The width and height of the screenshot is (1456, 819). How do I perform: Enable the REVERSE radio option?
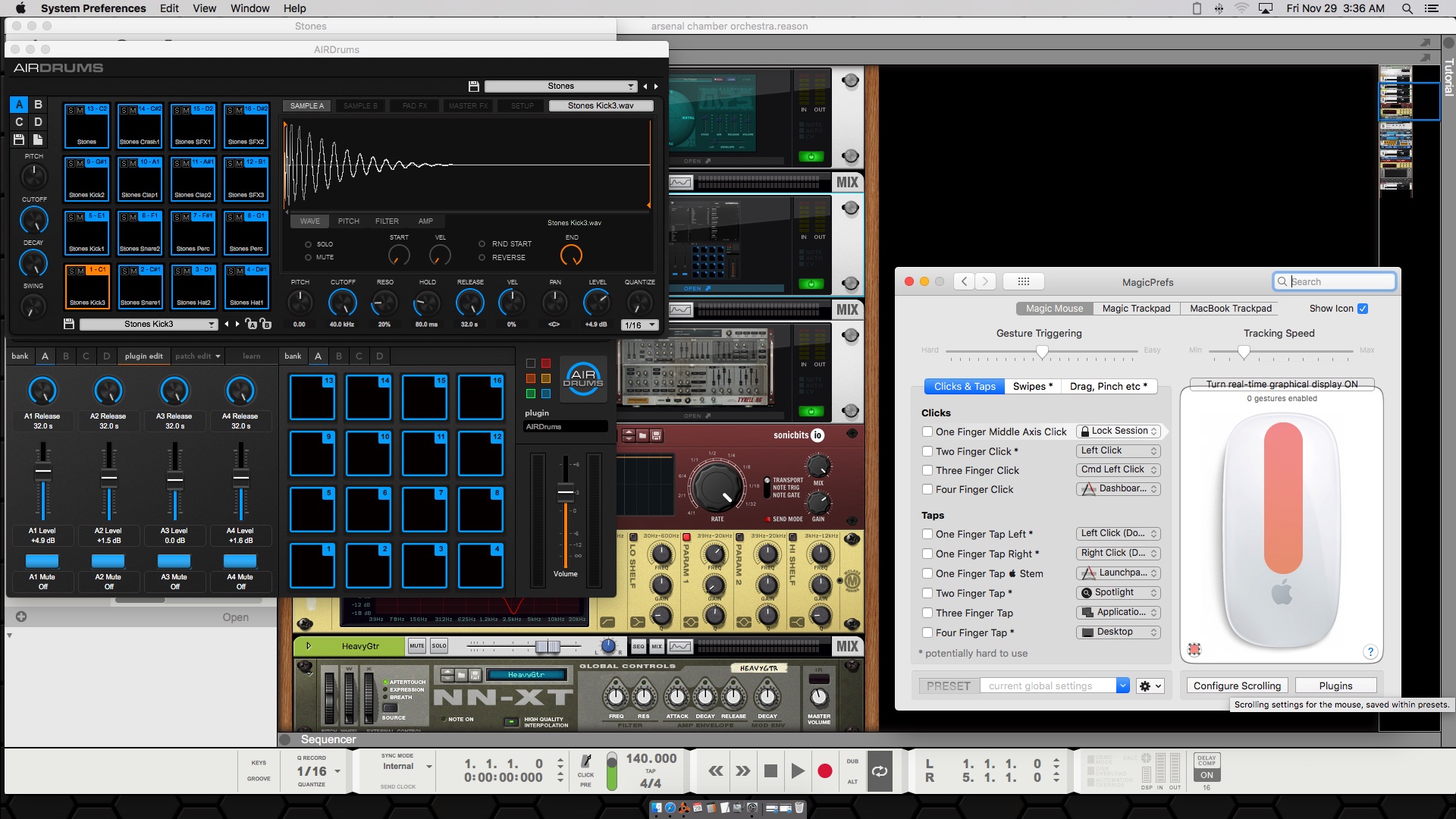[x=482, y=258]
